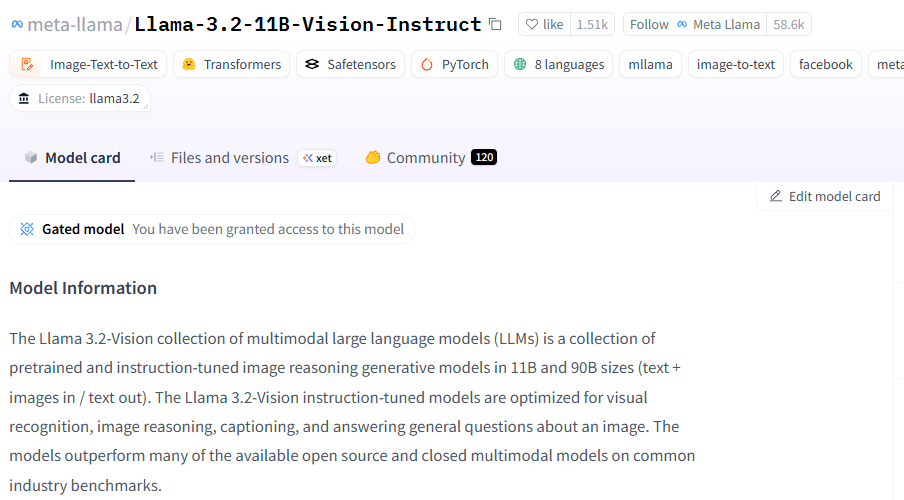904x500 pixels.
Task: Click Meta infinity logo before meta-llama
Action: (x=17, y=24)
